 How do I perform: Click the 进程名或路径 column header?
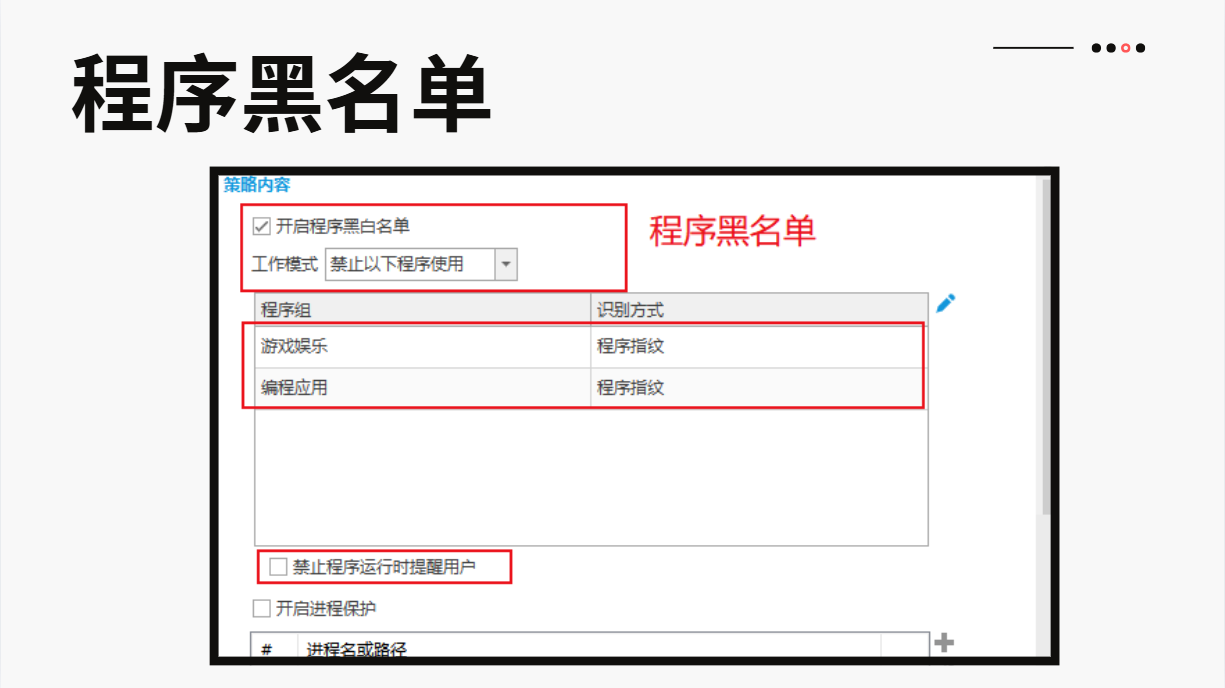click(x=357, y=650)
